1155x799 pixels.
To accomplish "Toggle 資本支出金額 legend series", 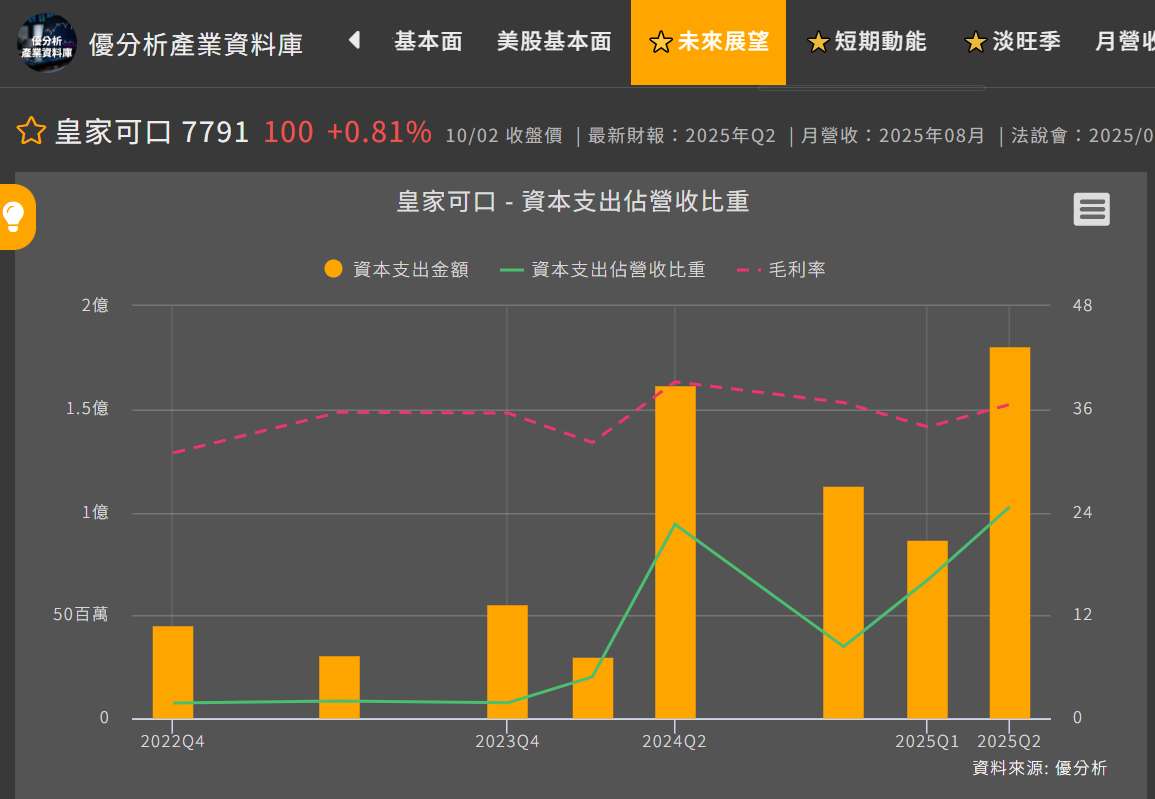I will [396, 269].
